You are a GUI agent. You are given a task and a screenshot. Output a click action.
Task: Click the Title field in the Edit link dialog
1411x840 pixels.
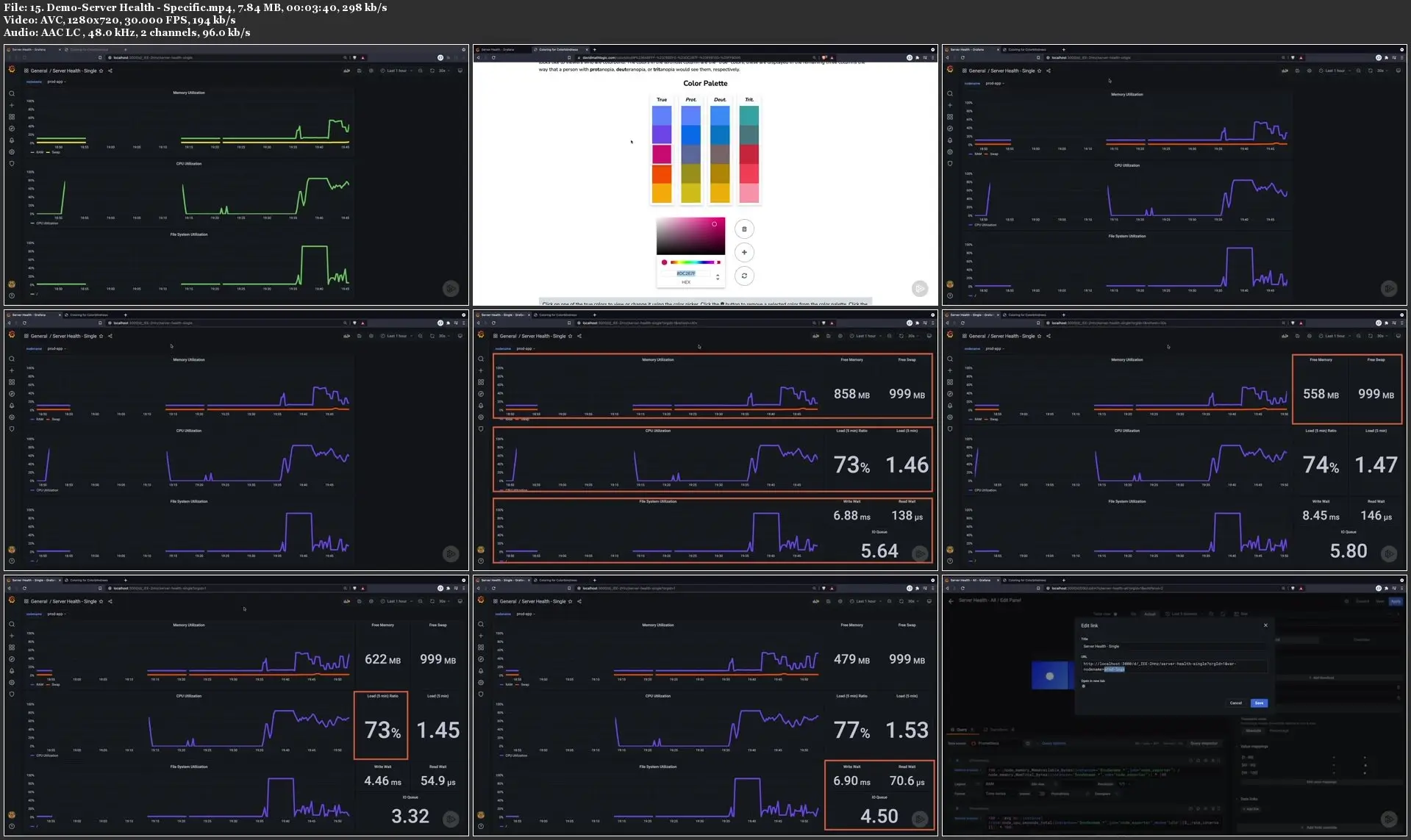pyautogui.click(x=1174, y=647)
